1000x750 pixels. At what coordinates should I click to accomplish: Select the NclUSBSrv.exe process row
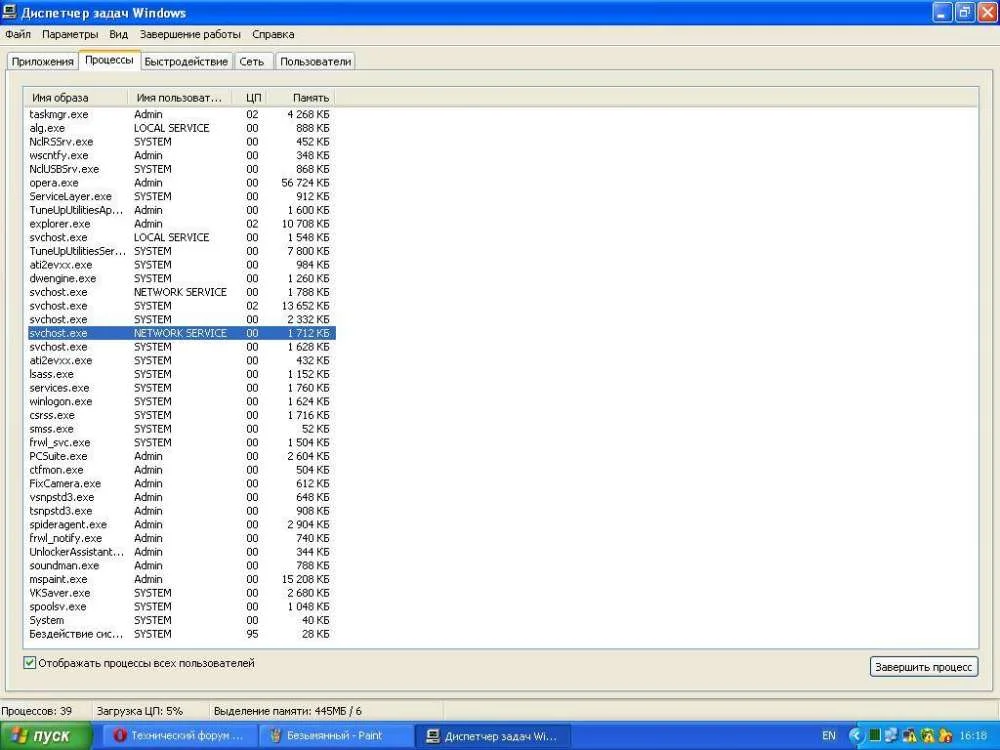point(181,169)
